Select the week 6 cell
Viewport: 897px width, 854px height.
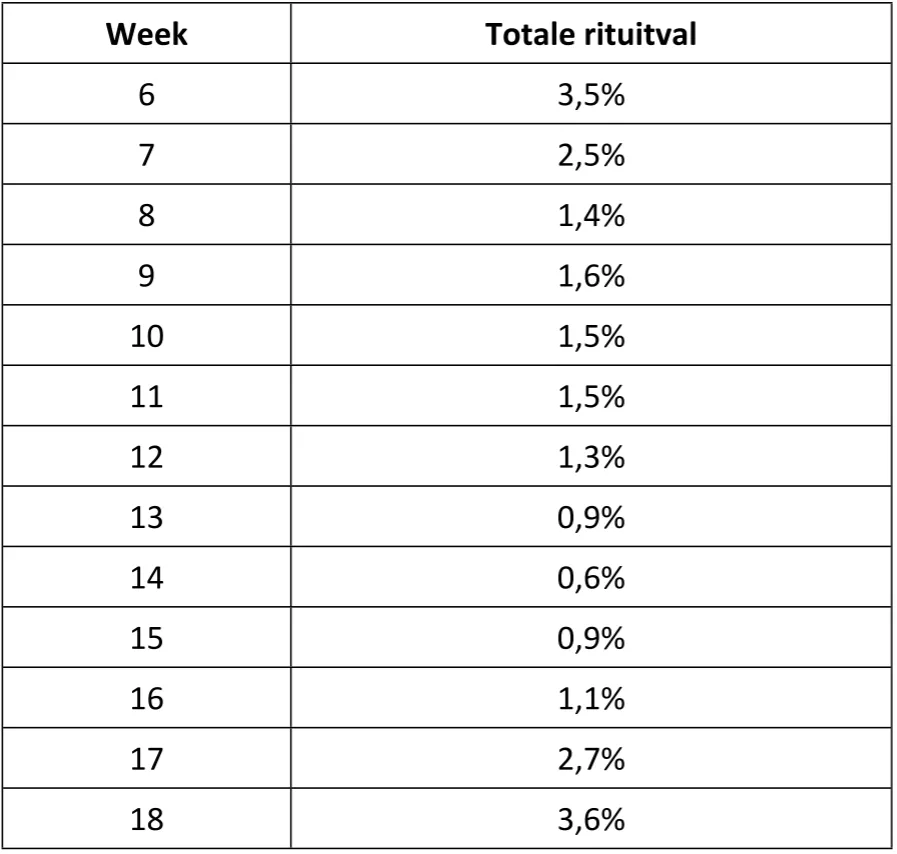[146, 94]
